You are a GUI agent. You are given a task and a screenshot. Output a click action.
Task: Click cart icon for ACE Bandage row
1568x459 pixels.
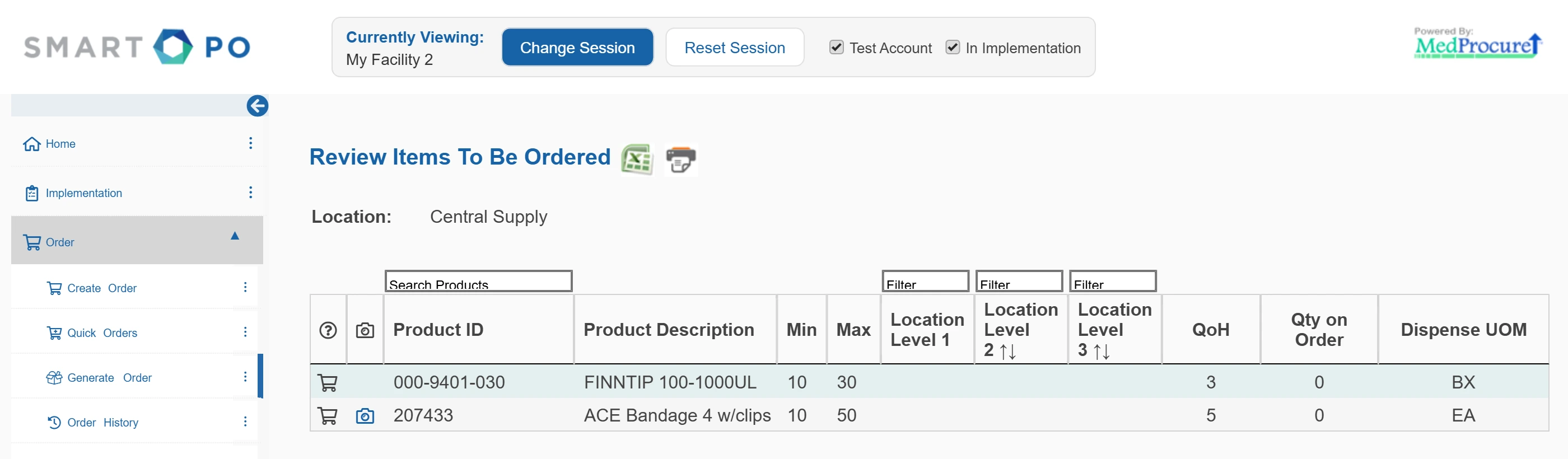click(328, 416)
